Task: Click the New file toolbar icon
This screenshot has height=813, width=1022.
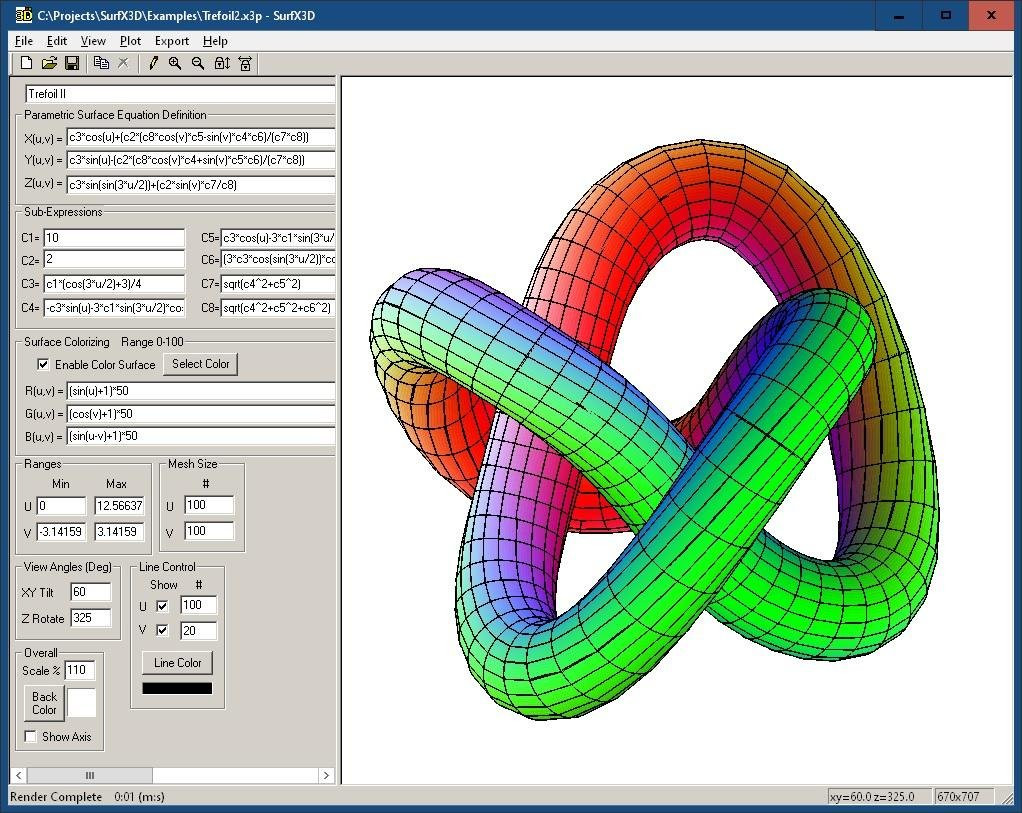Action: pos(26,63)
